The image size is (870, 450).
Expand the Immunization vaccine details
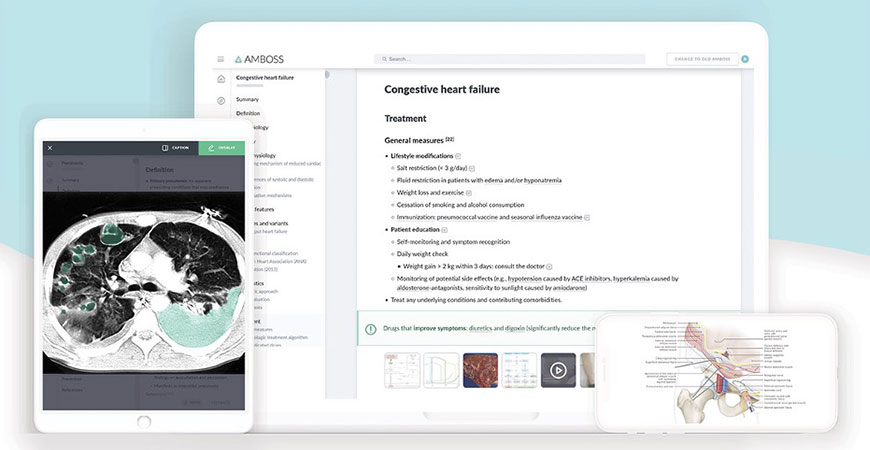coord(587,218)
